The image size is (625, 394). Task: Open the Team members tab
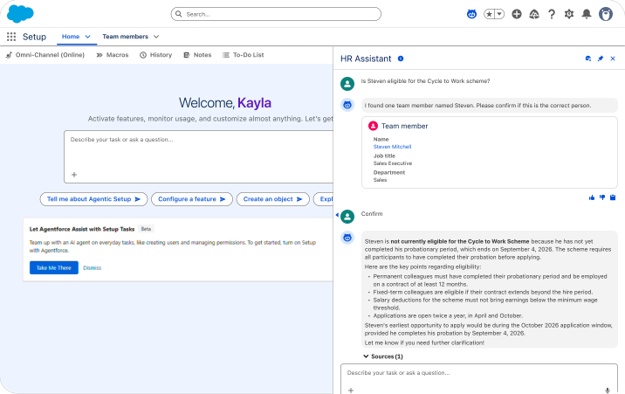tap(125, 37)
